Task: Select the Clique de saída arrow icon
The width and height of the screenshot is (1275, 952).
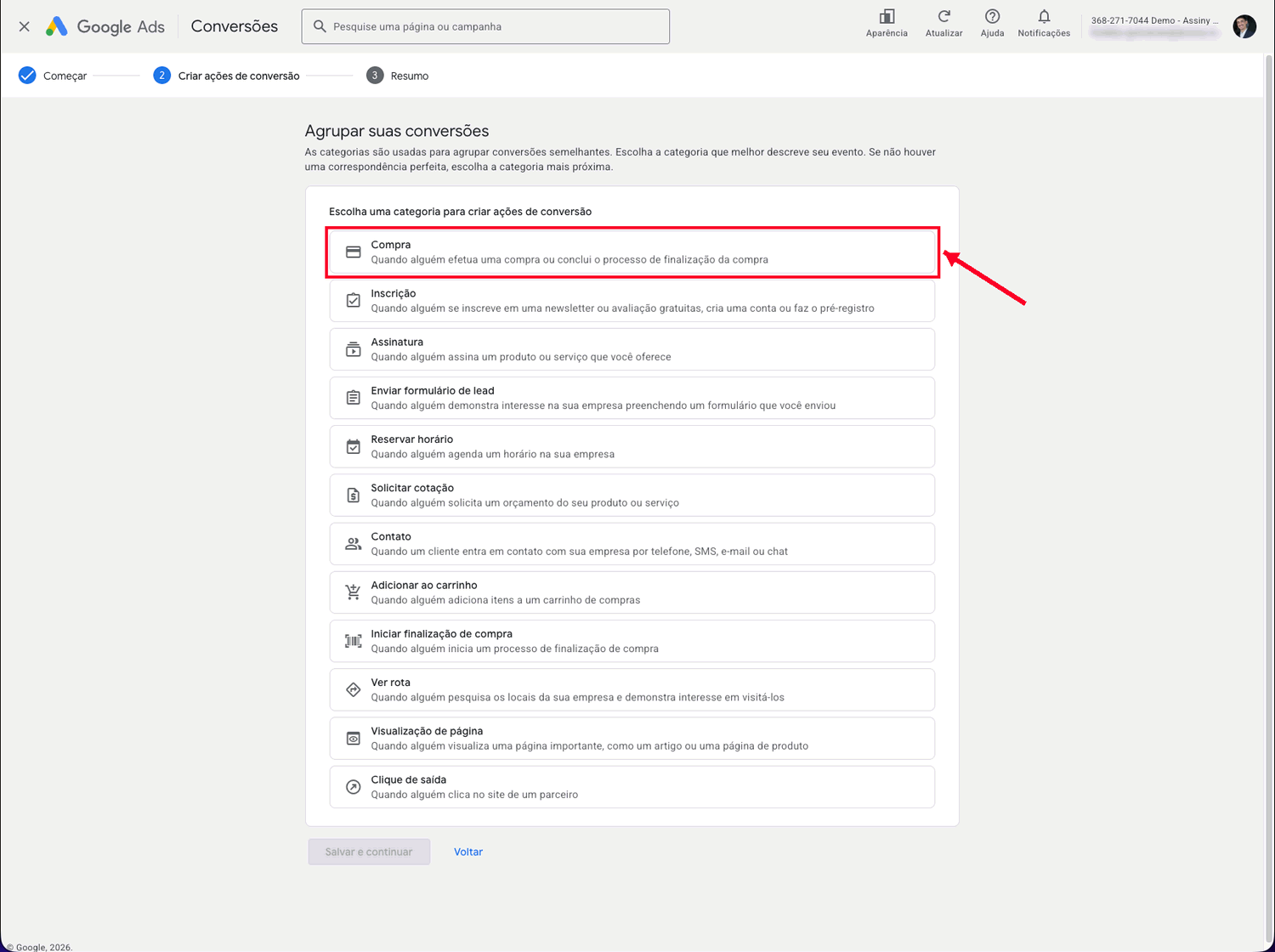Action: (354, 787)
